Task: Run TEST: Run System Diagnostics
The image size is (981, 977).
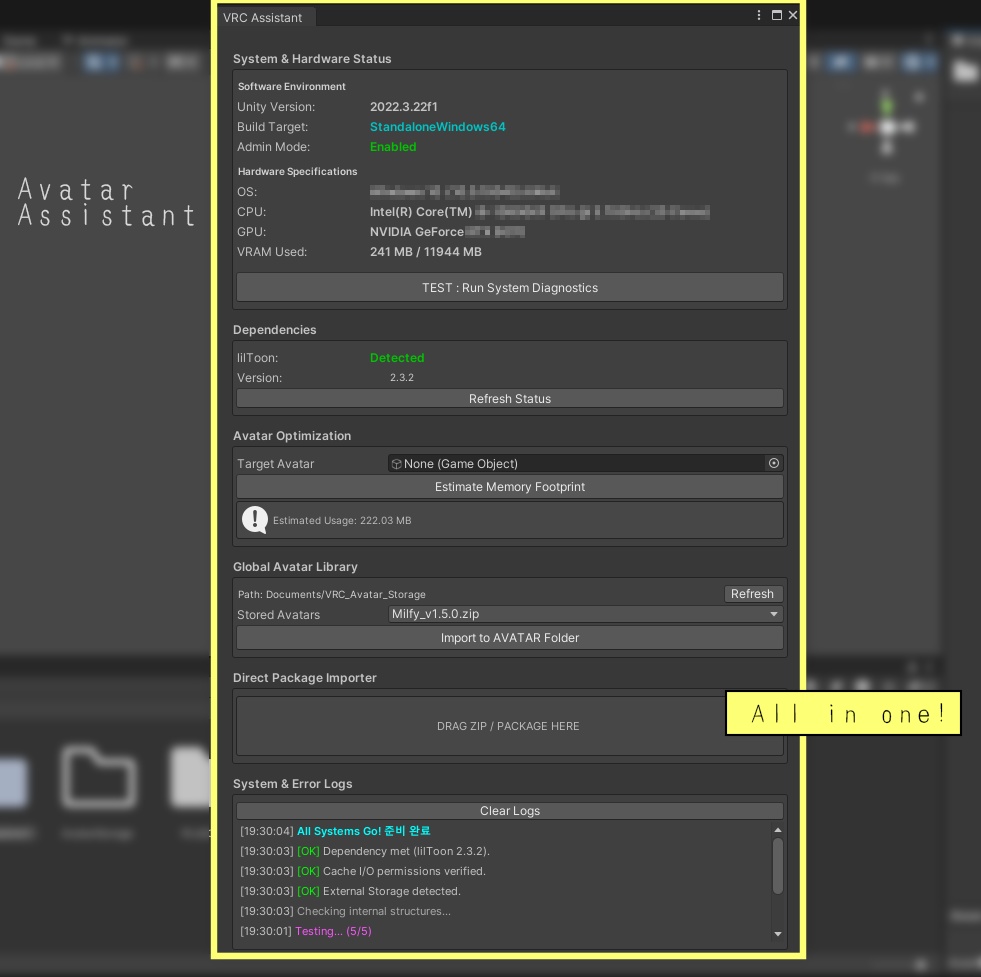Action: coord(510,287)
